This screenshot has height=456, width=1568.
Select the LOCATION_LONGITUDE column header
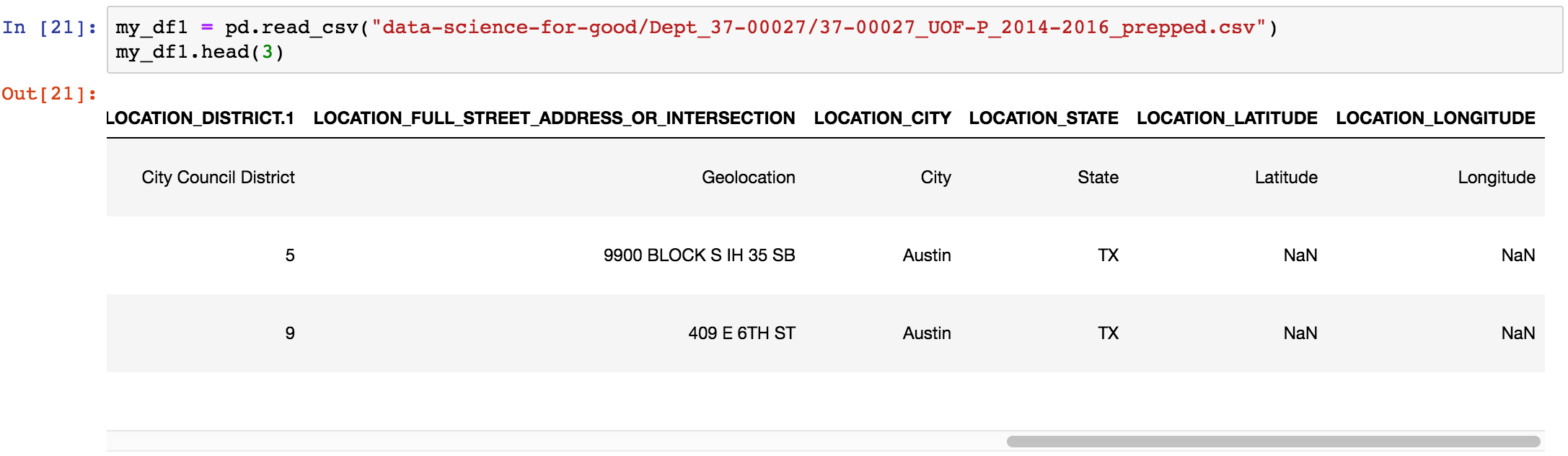(x=1435, y=118)
